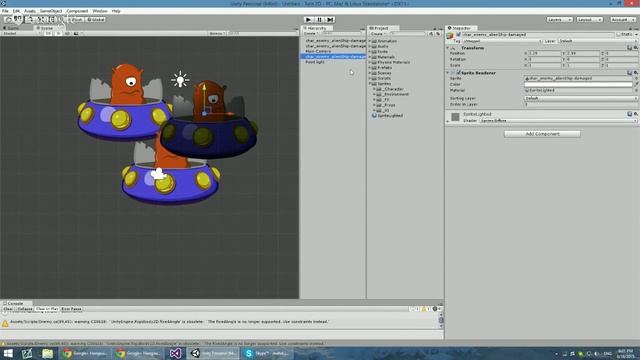Open the Edit menu

[x=16, y=11]
